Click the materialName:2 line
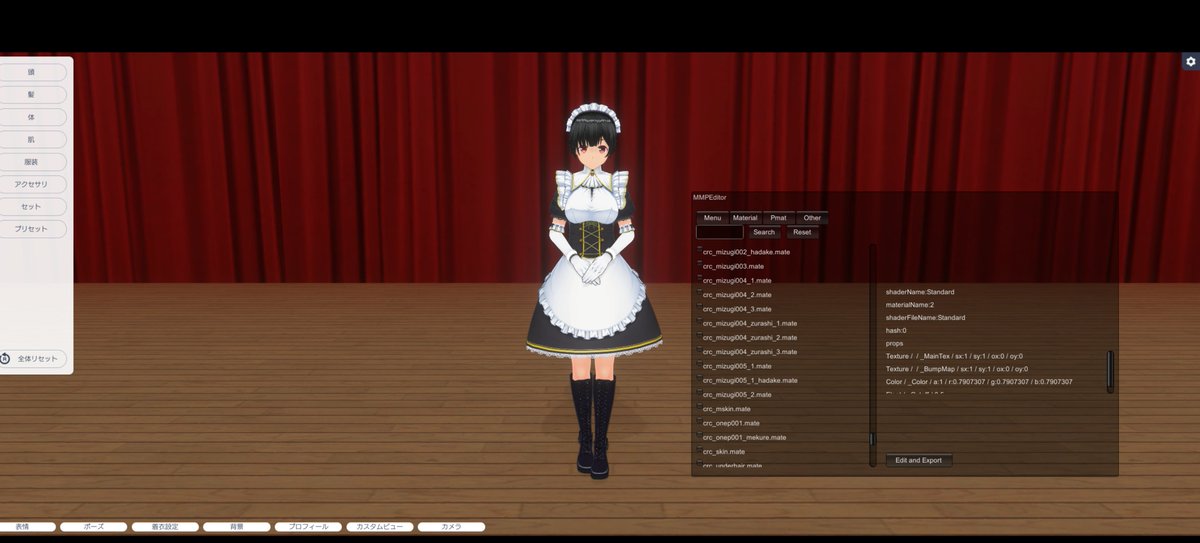The height and width of the screenshot is (543, 1200). (x=910, y=305)
